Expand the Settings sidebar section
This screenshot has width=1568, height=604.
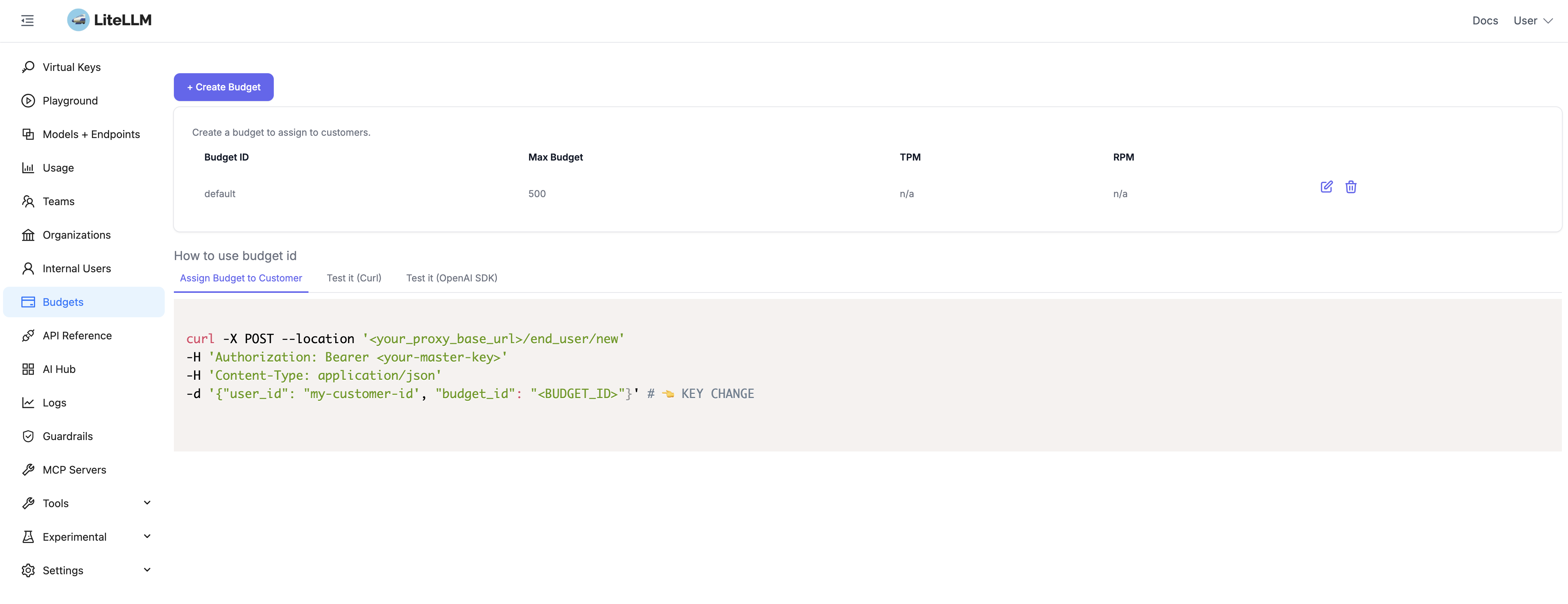147,570
